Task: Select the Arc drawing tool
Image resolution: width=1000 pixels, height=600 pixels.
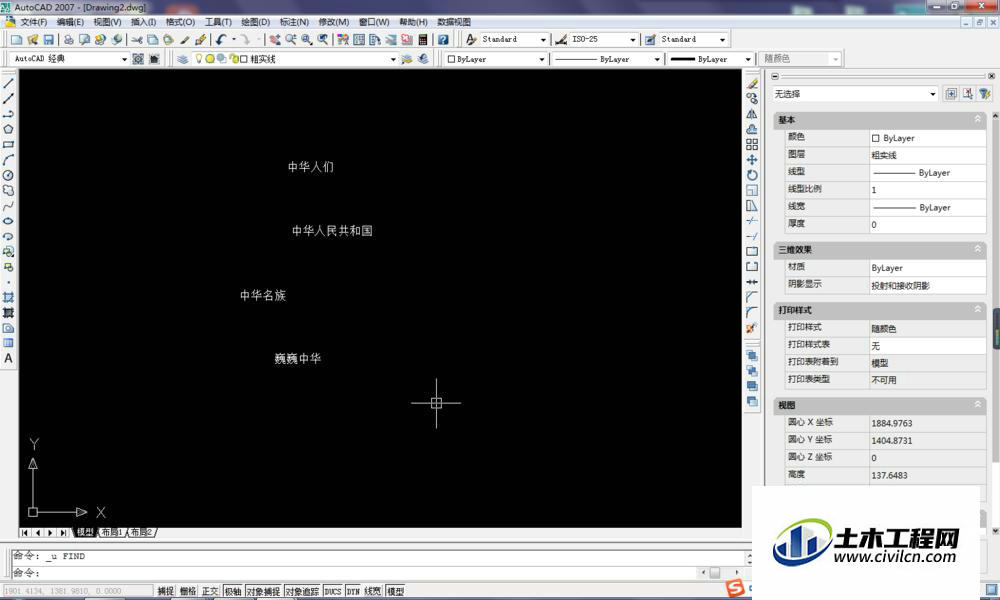Action: tap(8, 160)
